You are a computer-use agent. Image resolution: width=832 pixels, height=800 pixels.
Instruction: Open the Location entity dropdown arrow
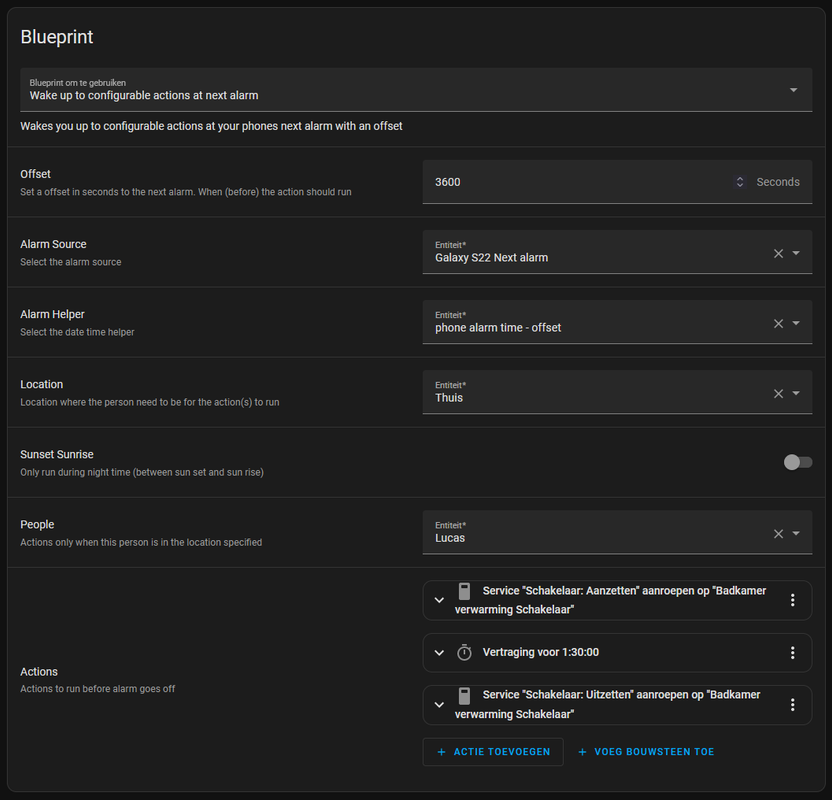coord(796,394)
